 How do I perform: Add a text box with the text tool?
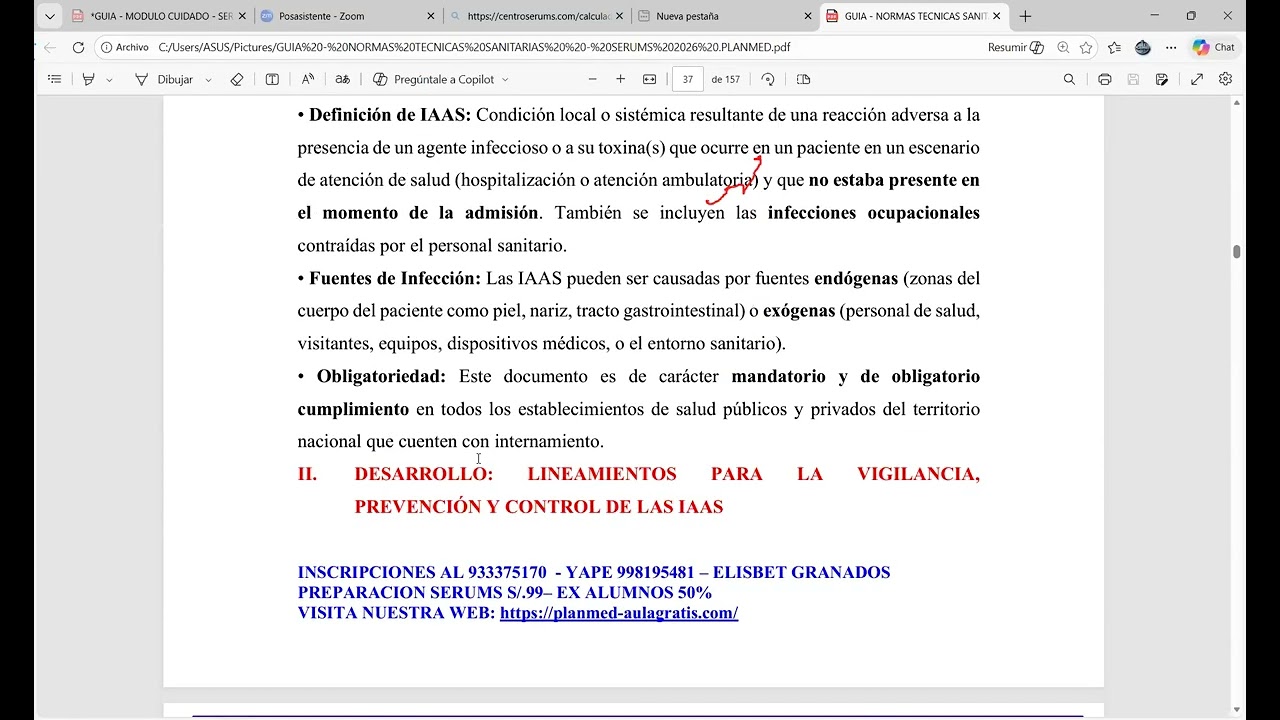pyautogui.click(x=272, y=79)
